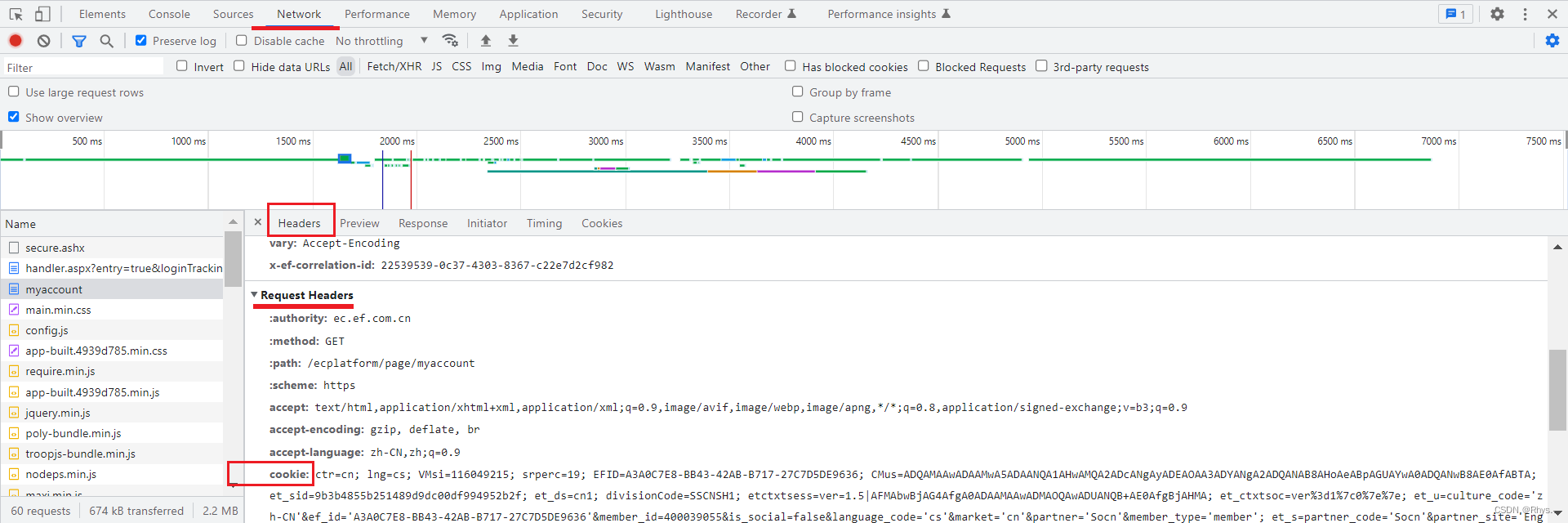
Task: Click the request list scrollbar thumb
Action: point(234,258)
